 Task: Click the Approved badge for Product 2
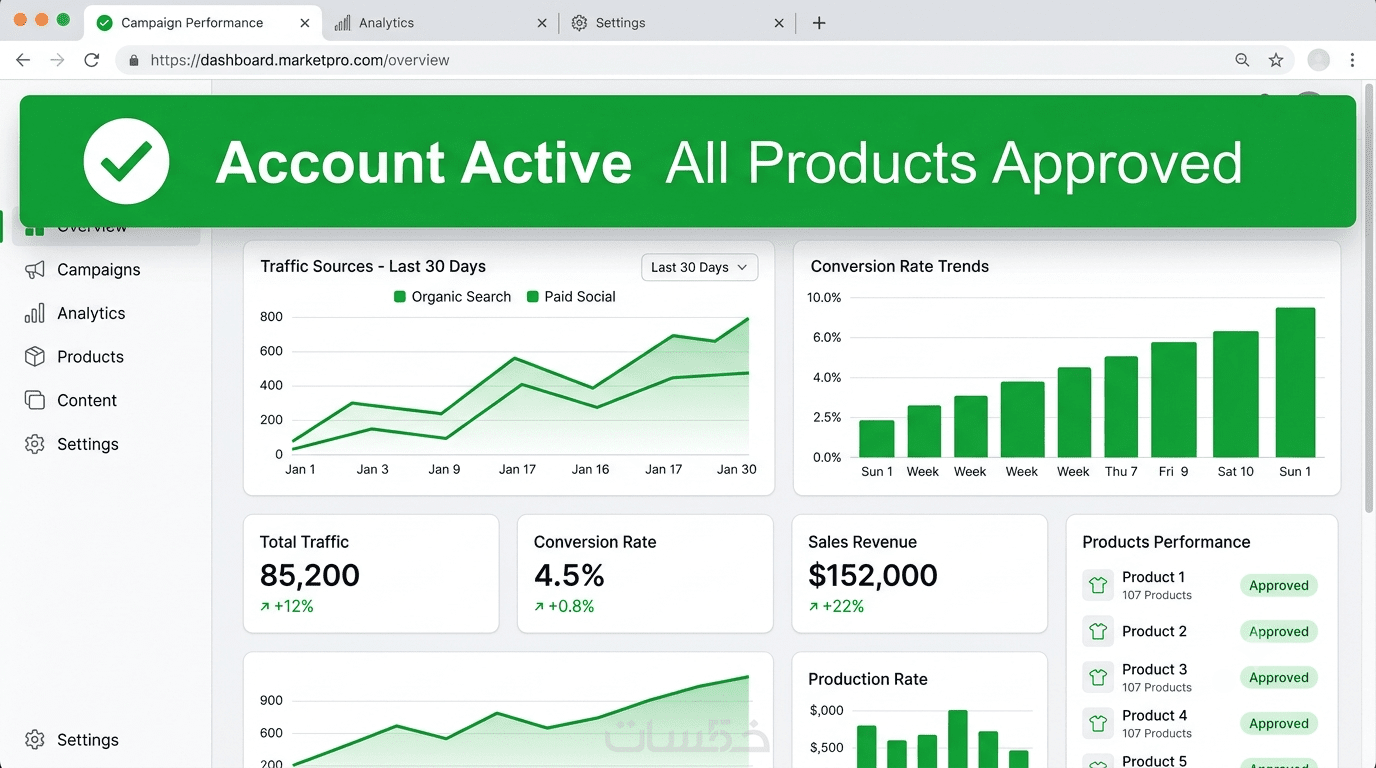point(1279,632)
